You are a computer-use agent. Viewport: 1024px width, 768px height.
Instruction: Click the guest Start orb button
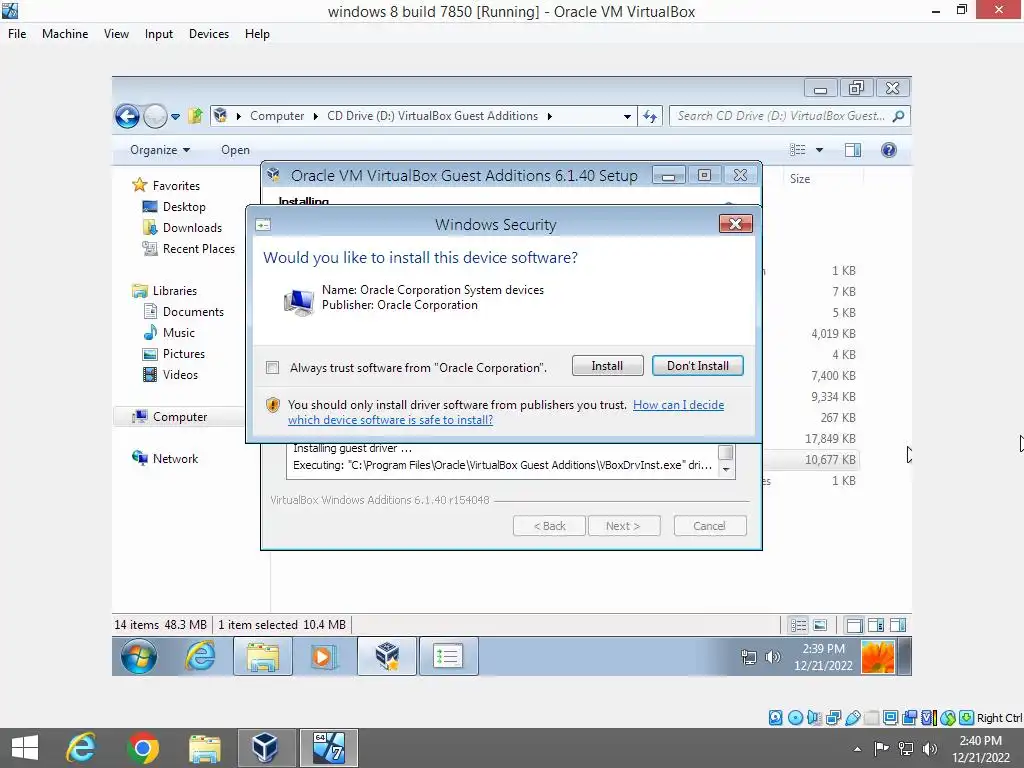coord(138,656)
